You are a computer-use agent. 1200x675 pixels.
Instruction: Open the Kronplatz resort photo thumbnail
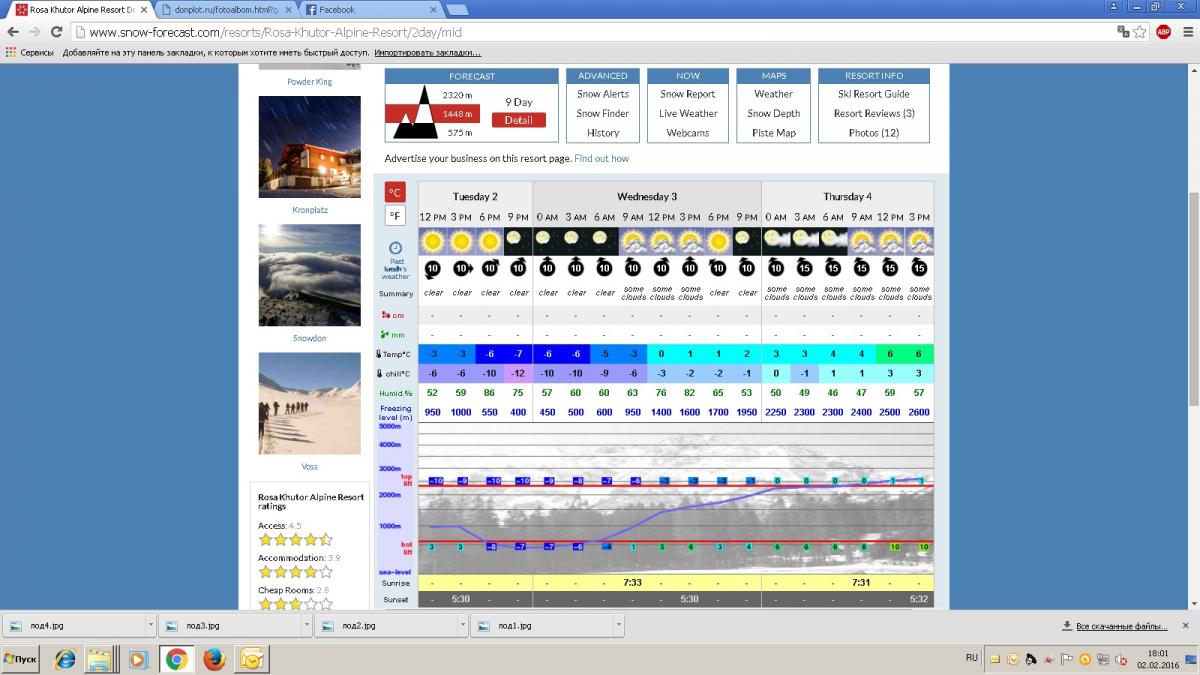(x=310, y=148)
